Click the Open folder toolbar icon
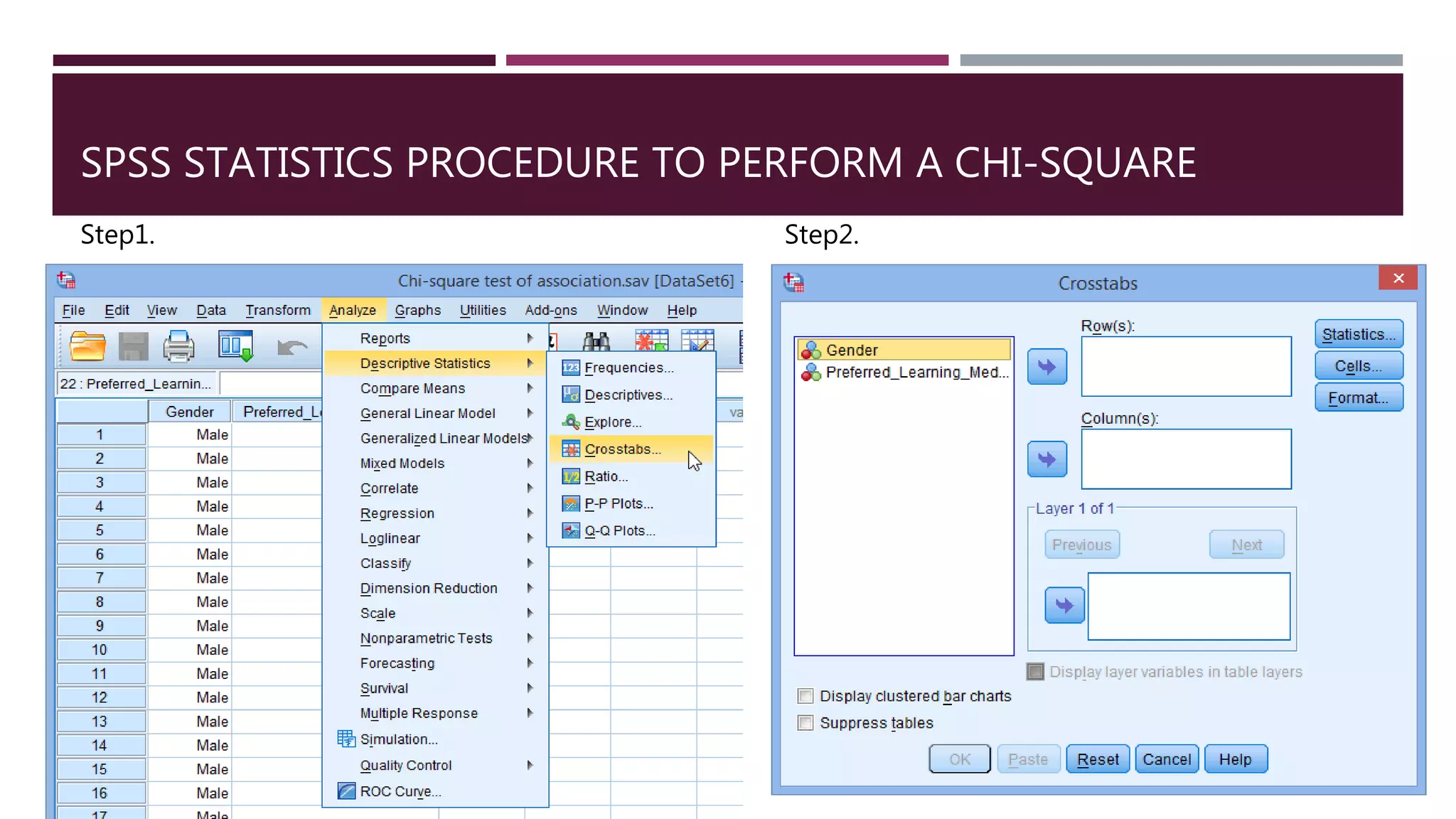 coord(87,346)
